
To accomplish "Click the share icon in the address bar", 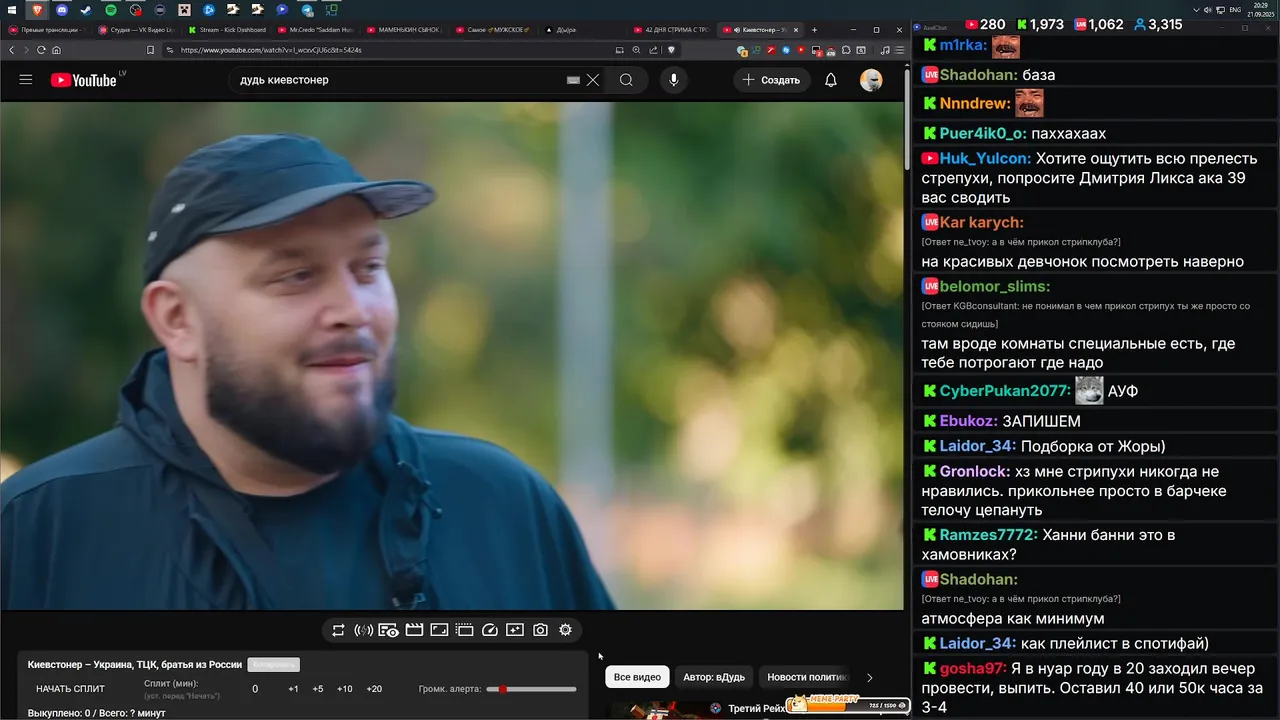I will click(654, 50).
